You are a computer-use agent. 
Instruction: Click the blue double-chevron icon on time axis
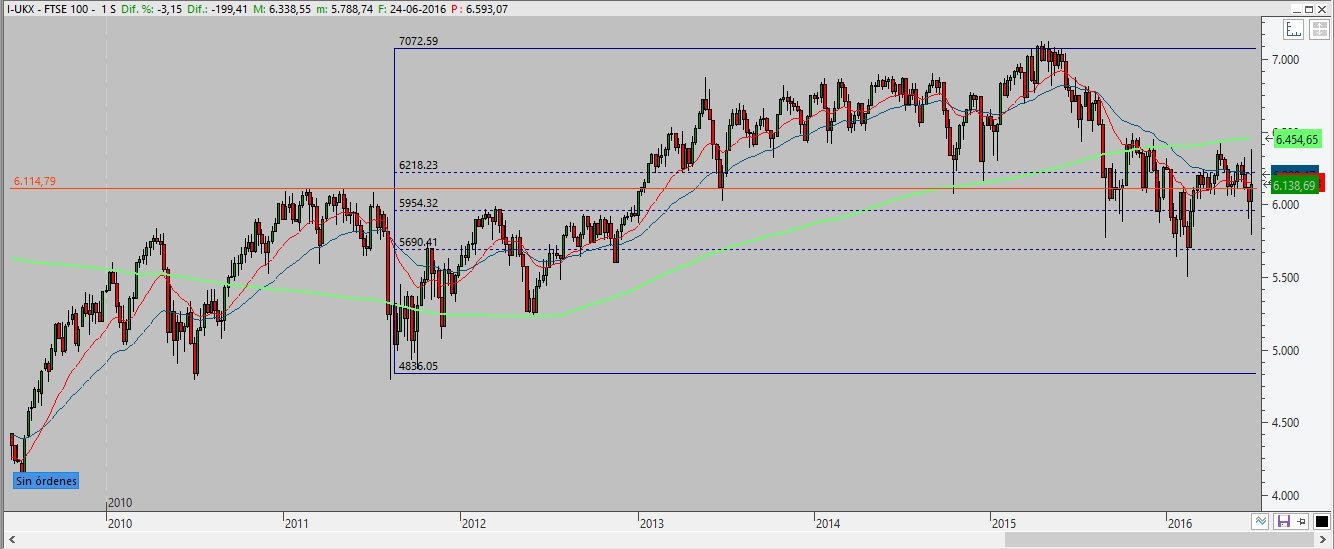point(1260,521)
